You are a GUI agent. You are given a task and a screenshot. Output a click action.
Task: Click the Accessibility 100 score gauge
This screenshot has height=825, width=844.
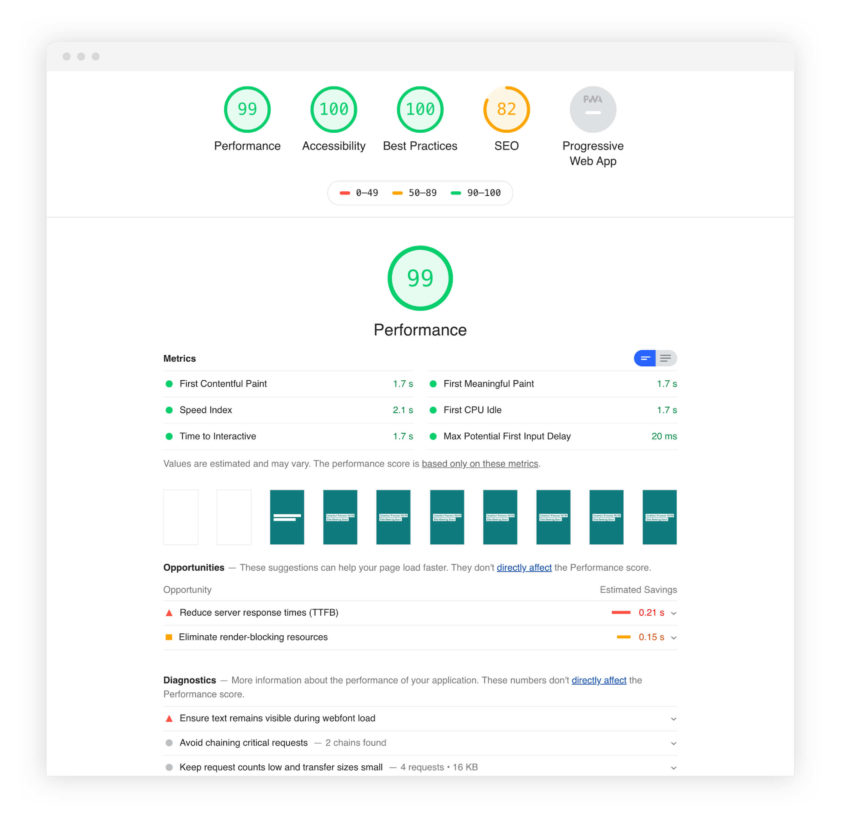tap(334, 109)
